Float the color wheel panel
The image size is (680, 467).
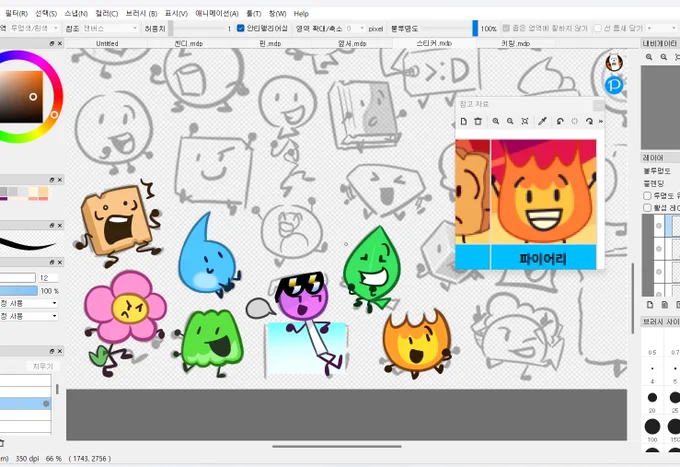coord(52,43)
